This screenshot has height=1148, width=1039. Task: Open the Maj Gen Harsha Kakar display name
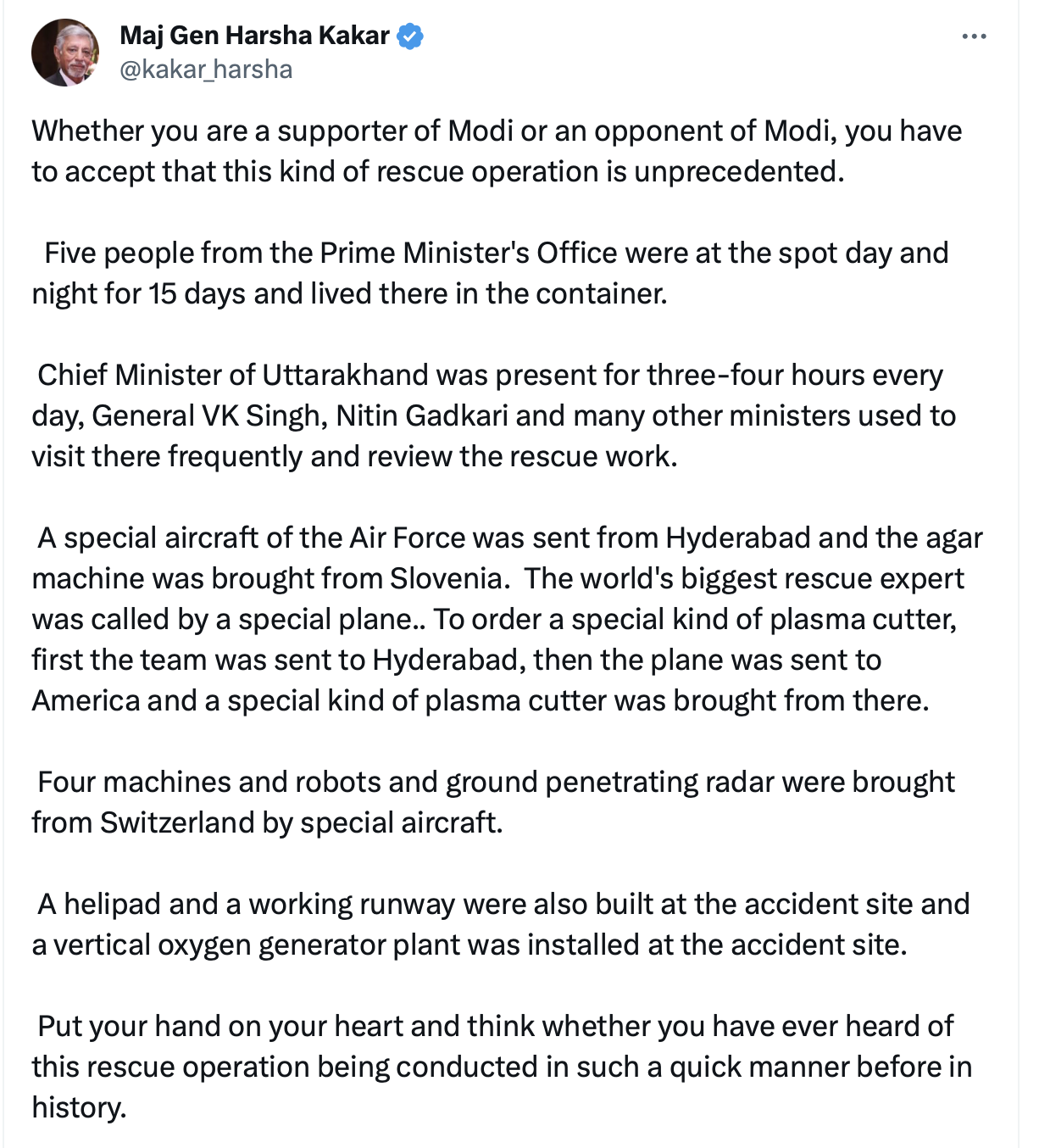(x=254, y=36)
